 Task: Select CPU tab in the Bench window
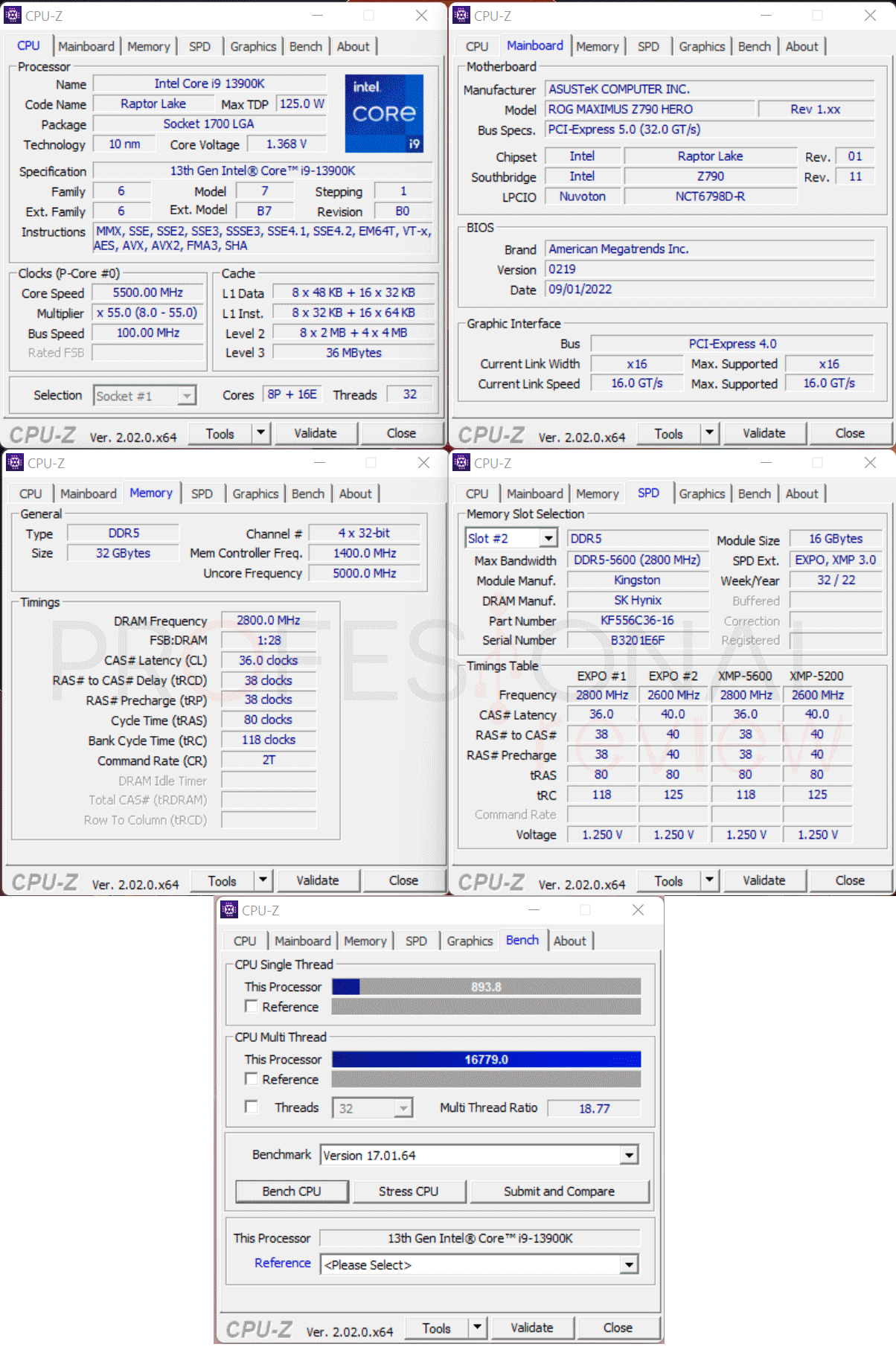(245, 941)
